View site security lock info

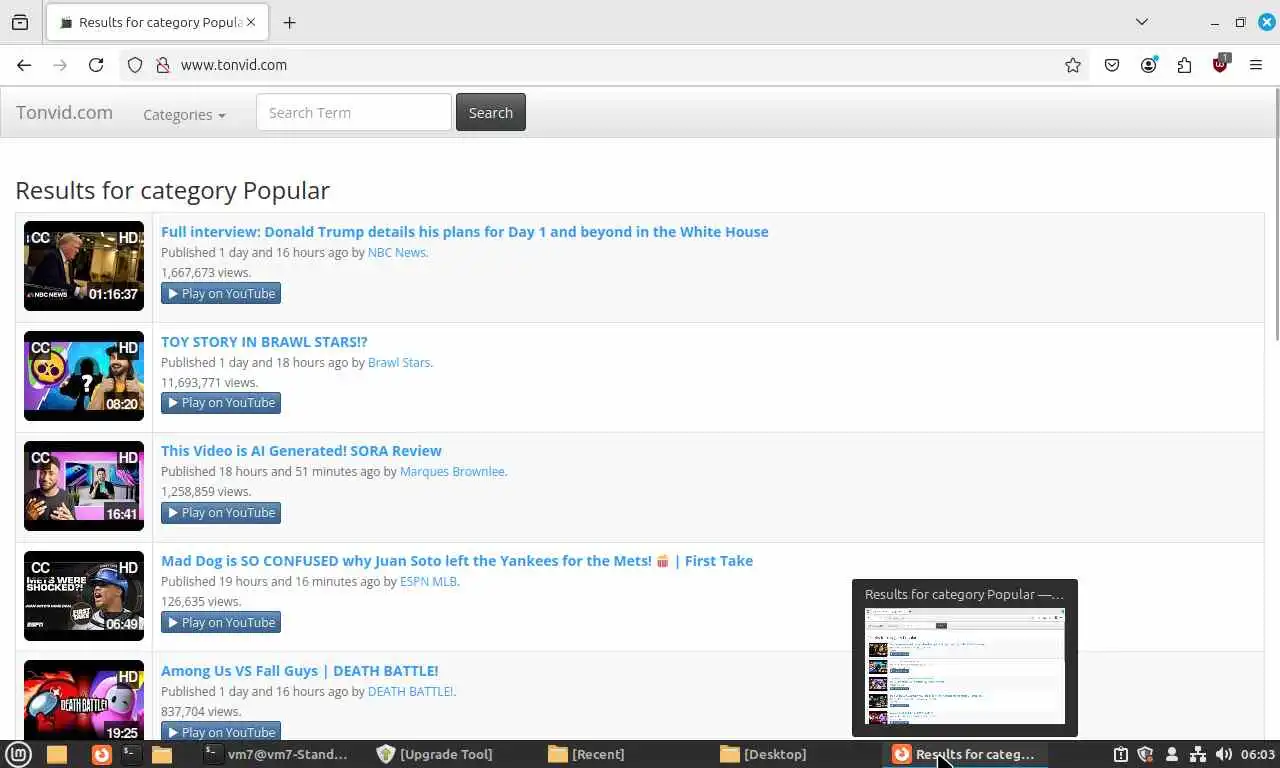click(163, 65)
